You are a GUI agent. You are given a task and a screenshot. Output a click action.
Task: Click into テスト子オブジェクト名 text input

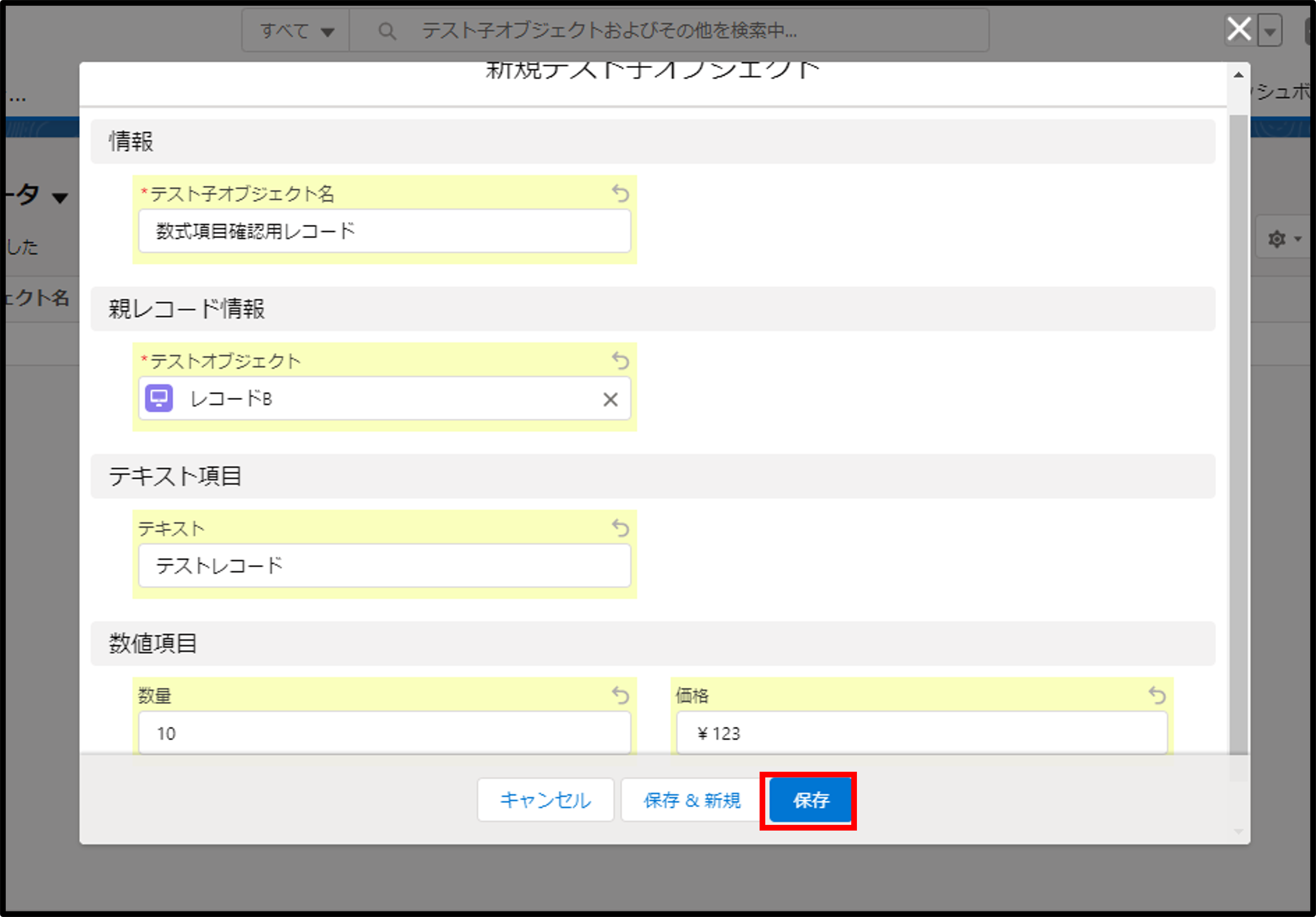point(384,231)
